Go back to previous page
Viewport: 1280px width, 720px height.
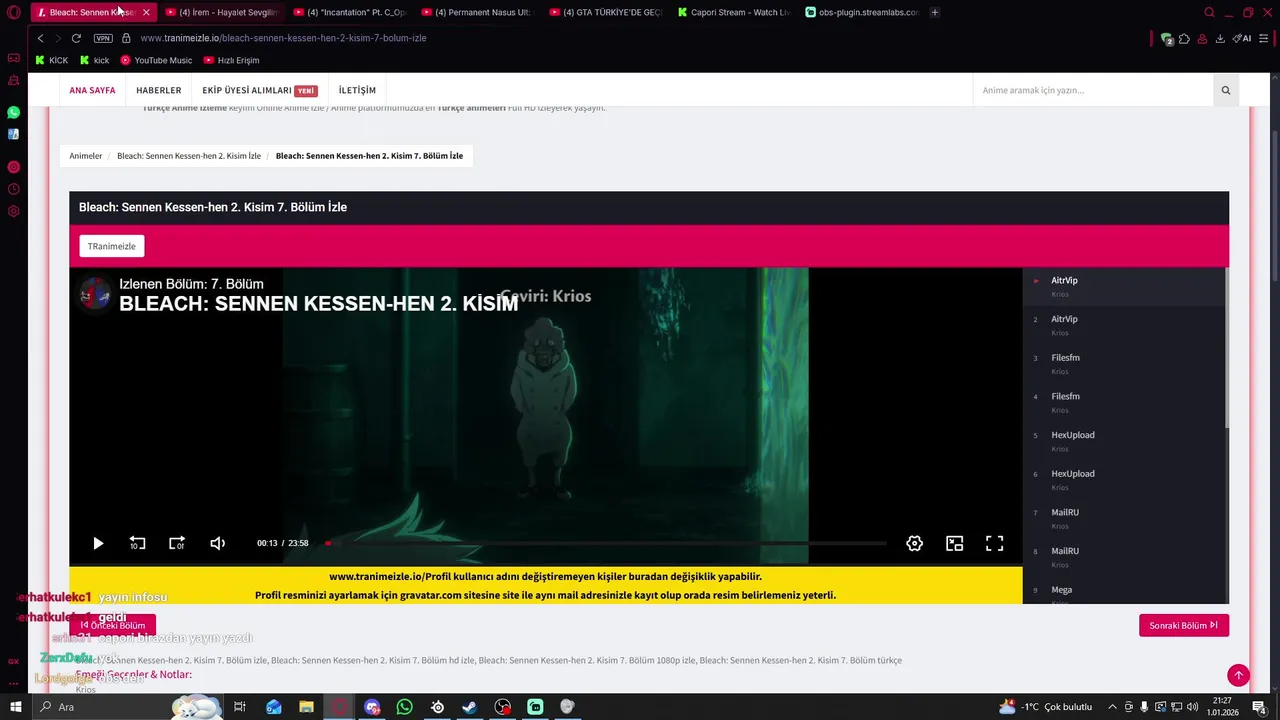pos(40,38)
